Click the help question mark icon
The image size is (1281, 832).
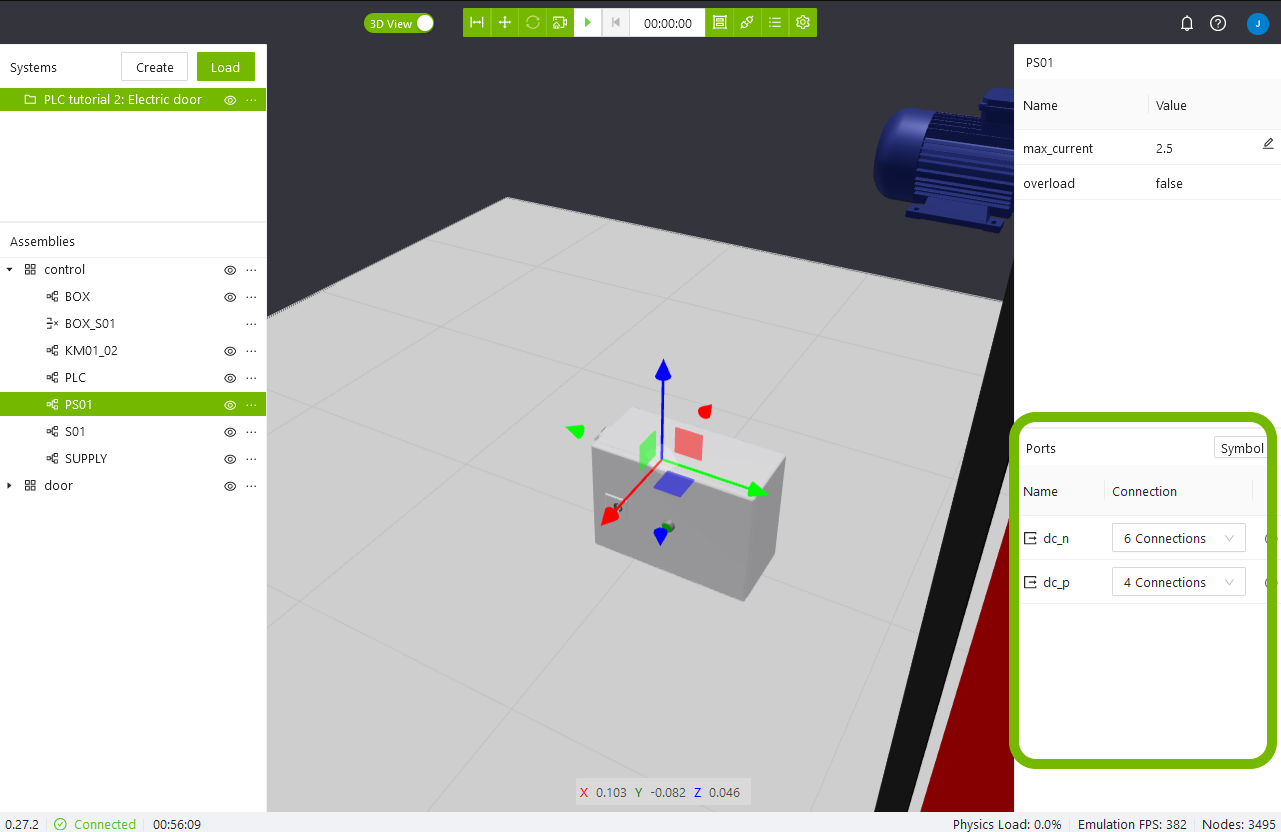point(1218,23)
